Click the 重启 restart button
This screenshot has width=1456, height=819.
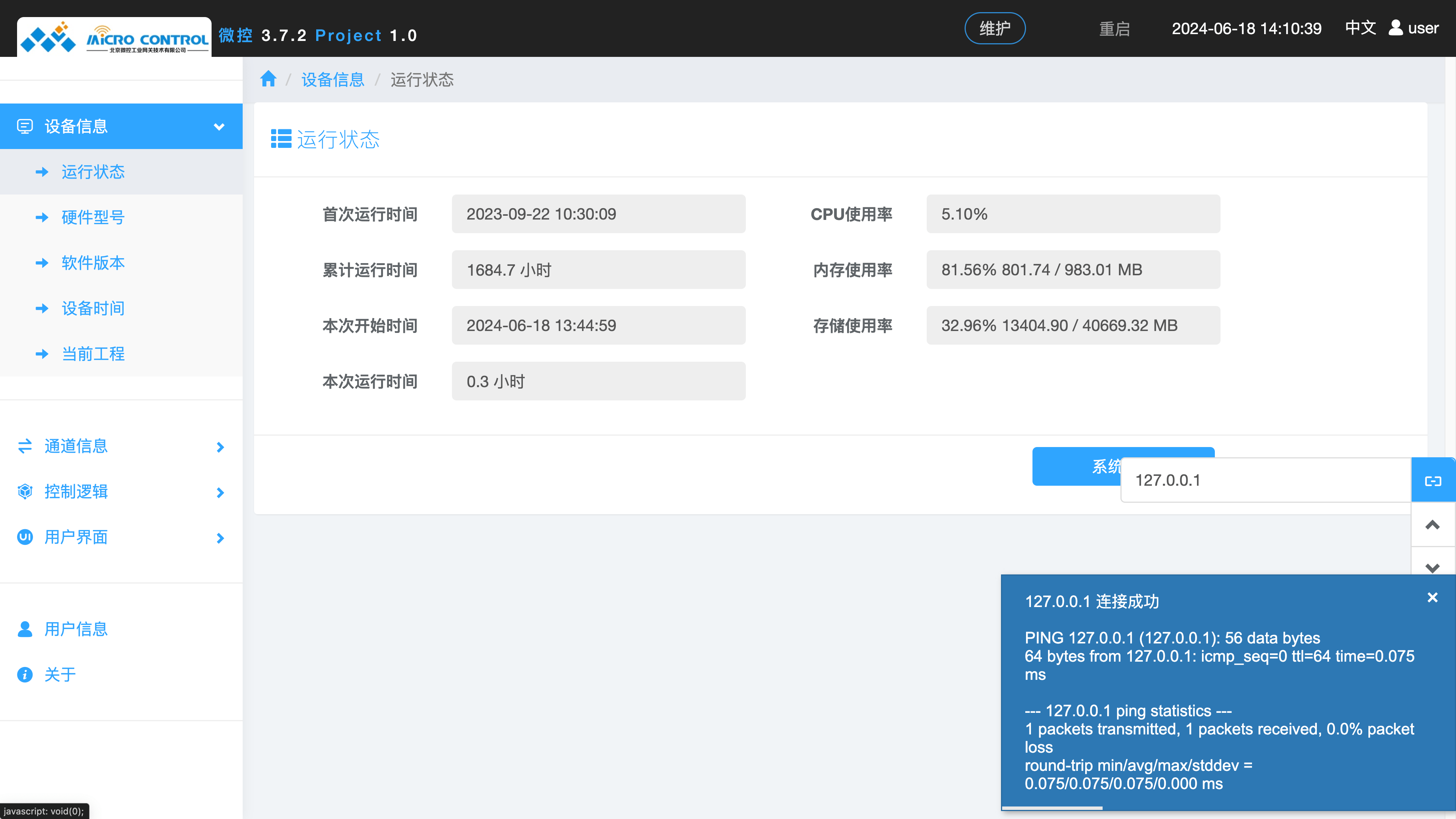tap(1114, 29)
